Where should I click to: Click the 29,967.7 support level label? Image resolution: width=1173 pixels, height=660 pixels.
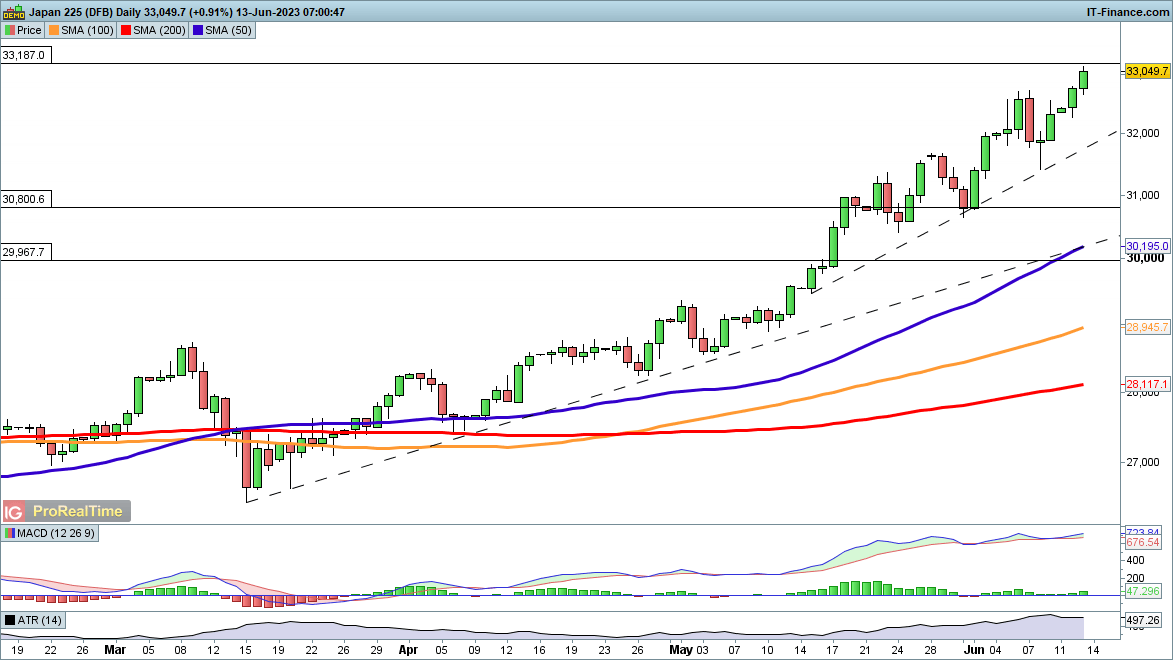tap(25, 252)
